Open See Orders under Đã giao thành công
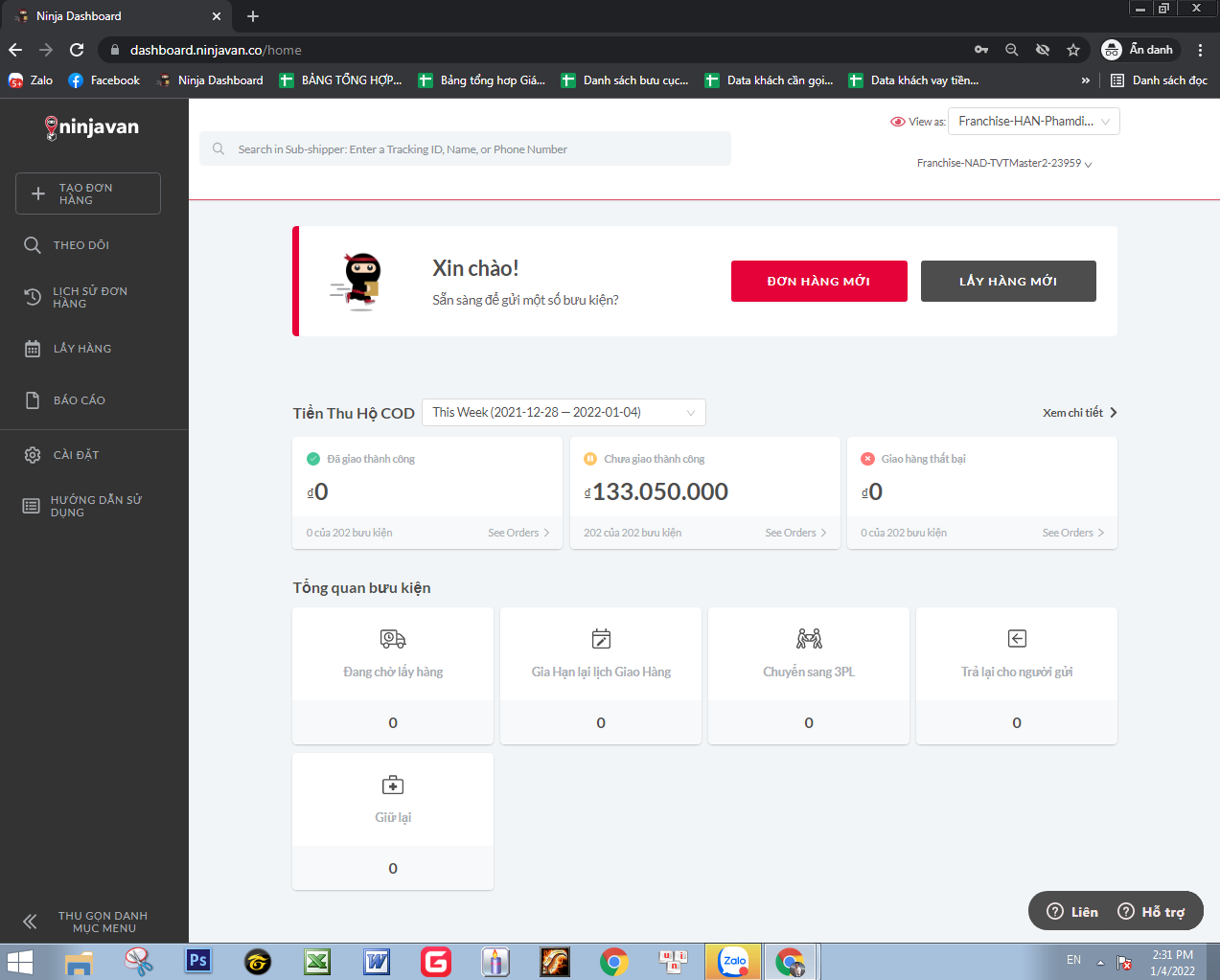Image resolution: width=1220 pixels, height=980 pixels. (x=518, y=533)
